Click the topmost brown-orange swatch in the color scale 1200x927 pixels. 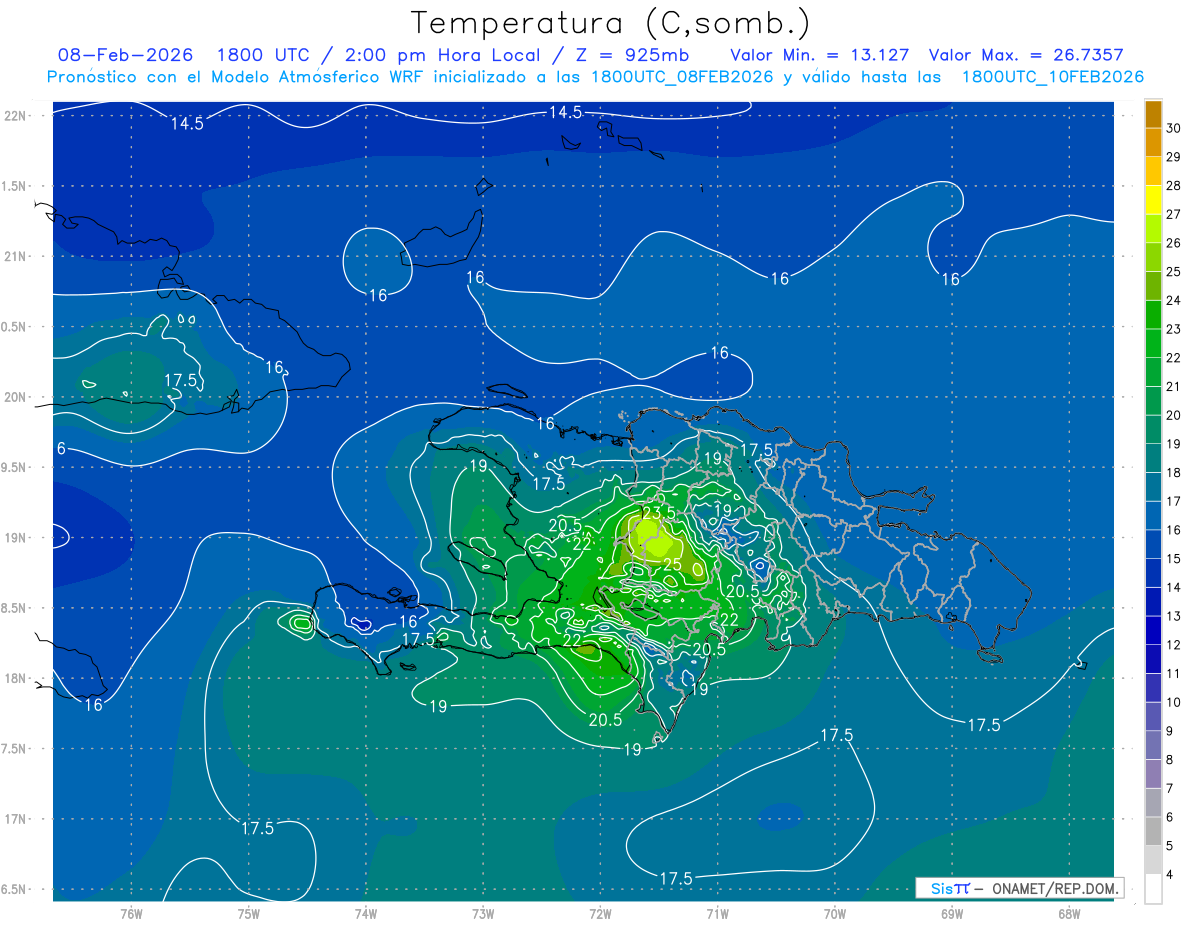pyautogui.click(x=1153, y=114)
